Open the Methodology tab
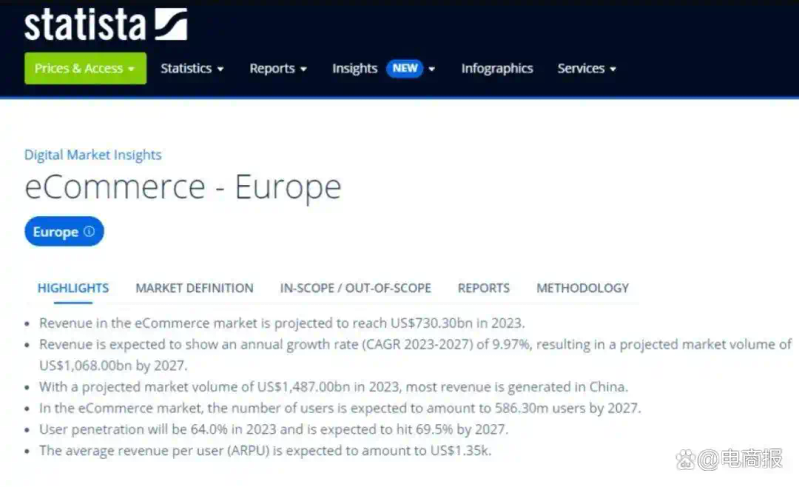 pos(582,288)
